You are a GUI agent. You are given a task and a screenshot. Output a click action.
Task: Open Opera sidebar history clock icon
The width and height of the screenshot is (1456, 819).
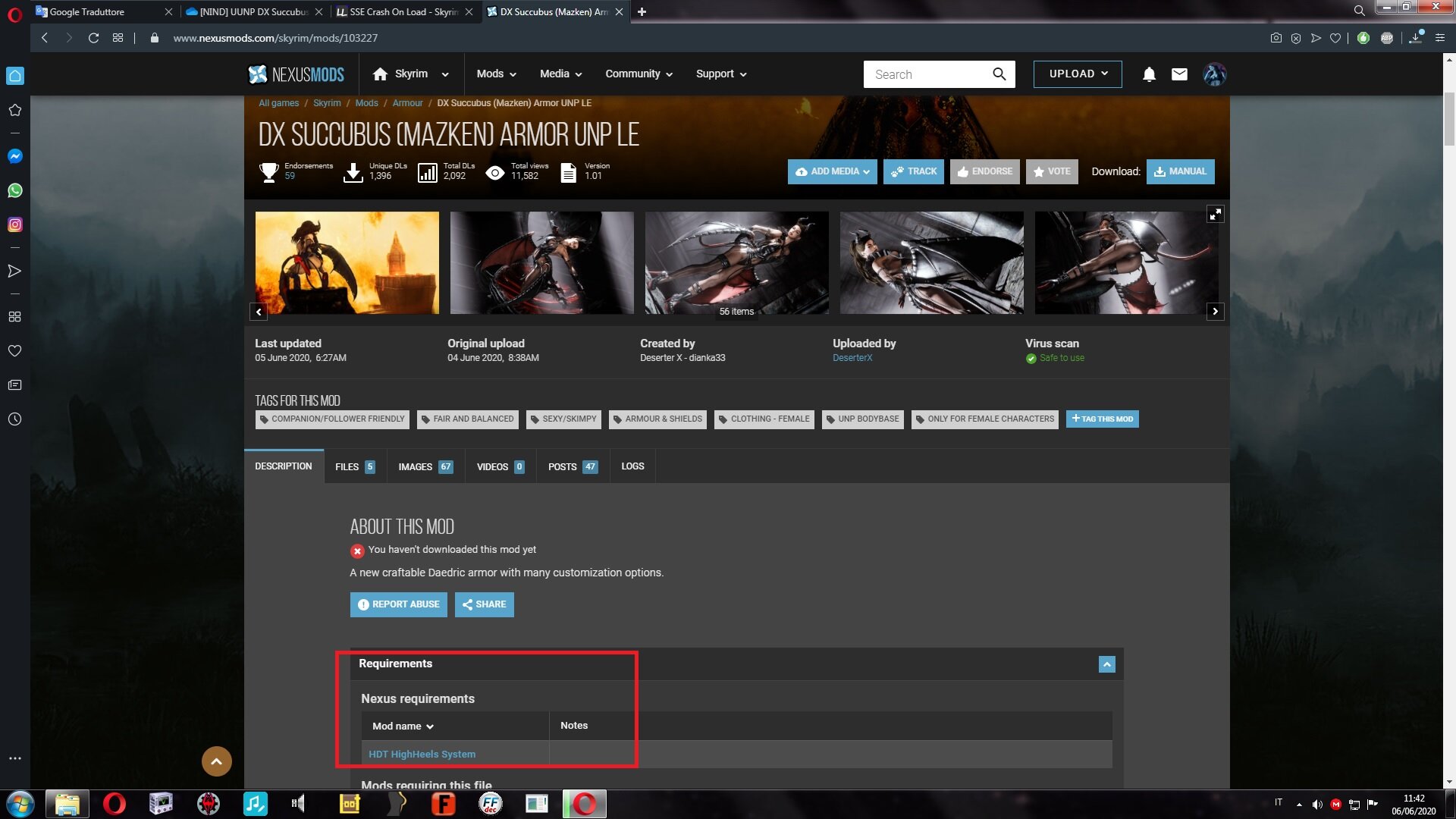click(x=14, y=419)
